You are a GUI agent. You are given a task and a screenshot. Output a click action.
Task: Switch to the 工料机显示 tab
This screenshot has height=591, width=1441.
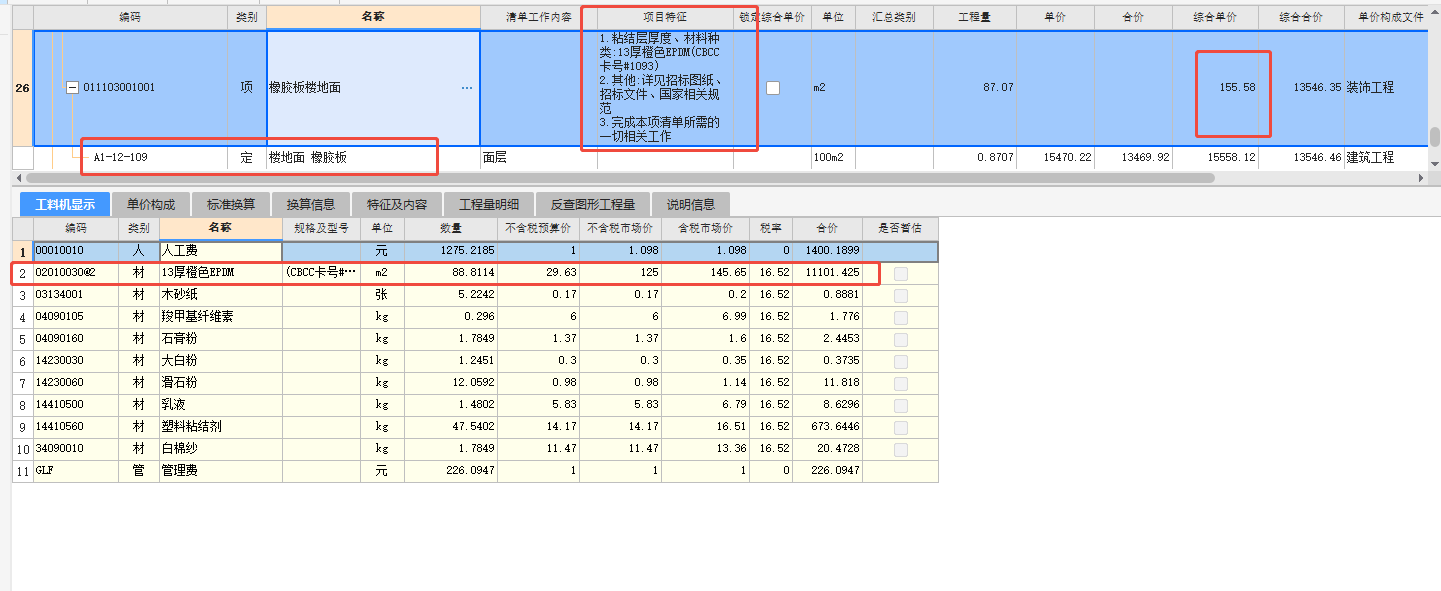[x=65, y=204]
